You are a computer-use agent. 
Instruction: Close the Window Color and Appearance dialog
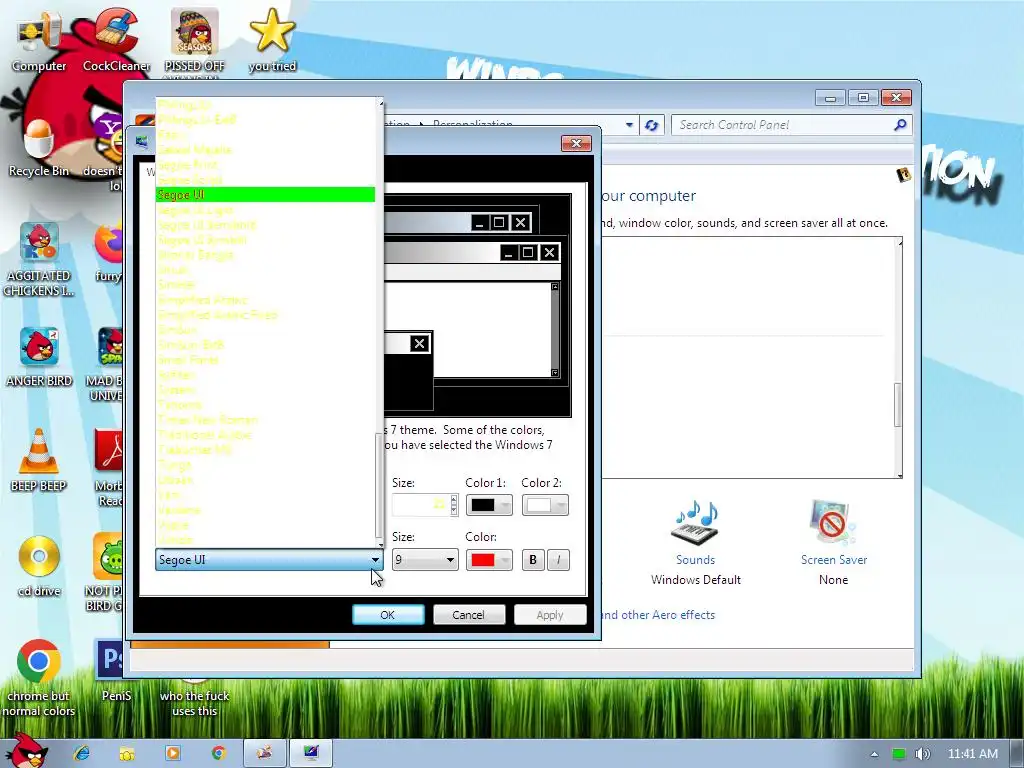[x=576, y=143]
